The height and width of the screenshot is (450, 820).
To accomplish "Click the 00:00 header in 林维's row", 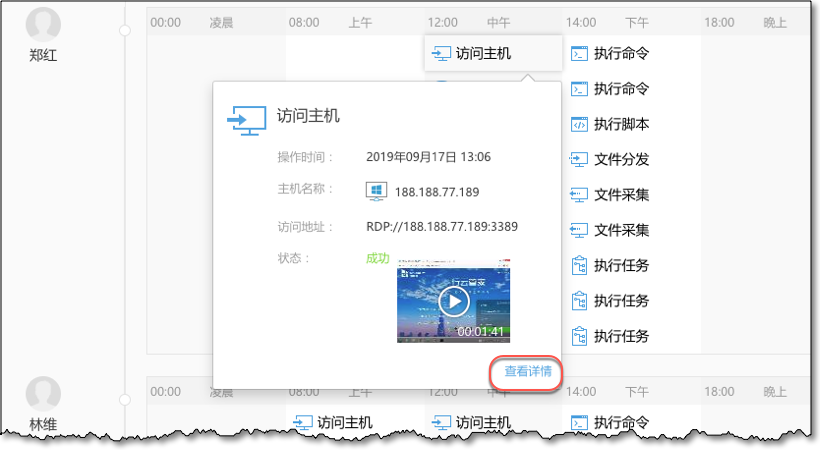I will pos(166,391).
